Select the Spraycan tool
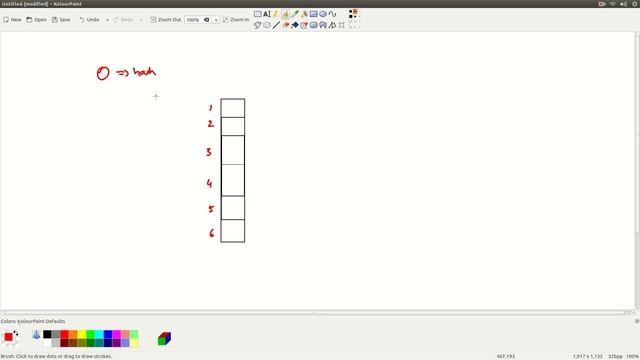This screenshot has height=360, width=640. pos(304,14)
